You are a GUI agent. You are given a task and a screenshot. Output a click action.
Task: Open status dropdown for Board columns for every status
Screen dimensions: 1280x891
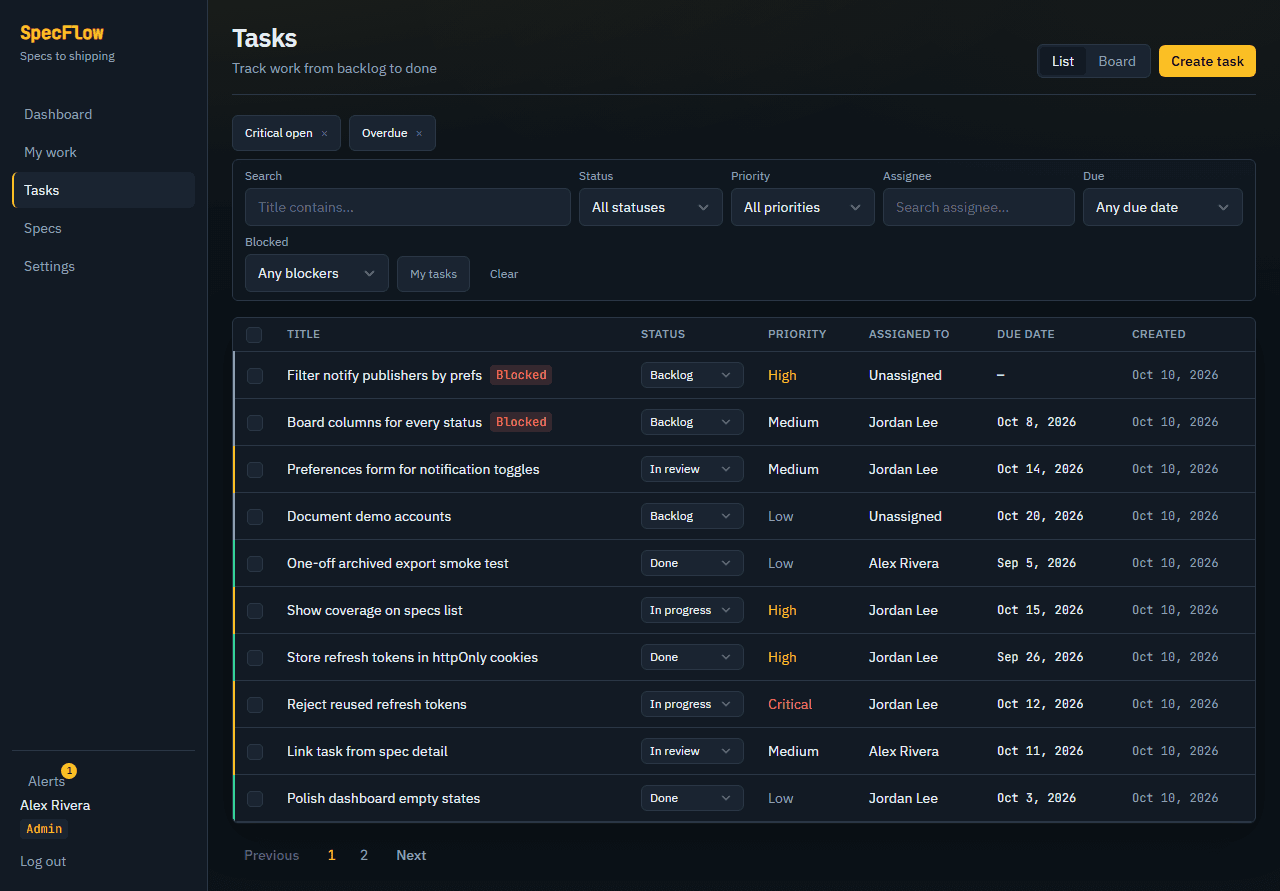(692, 422)
